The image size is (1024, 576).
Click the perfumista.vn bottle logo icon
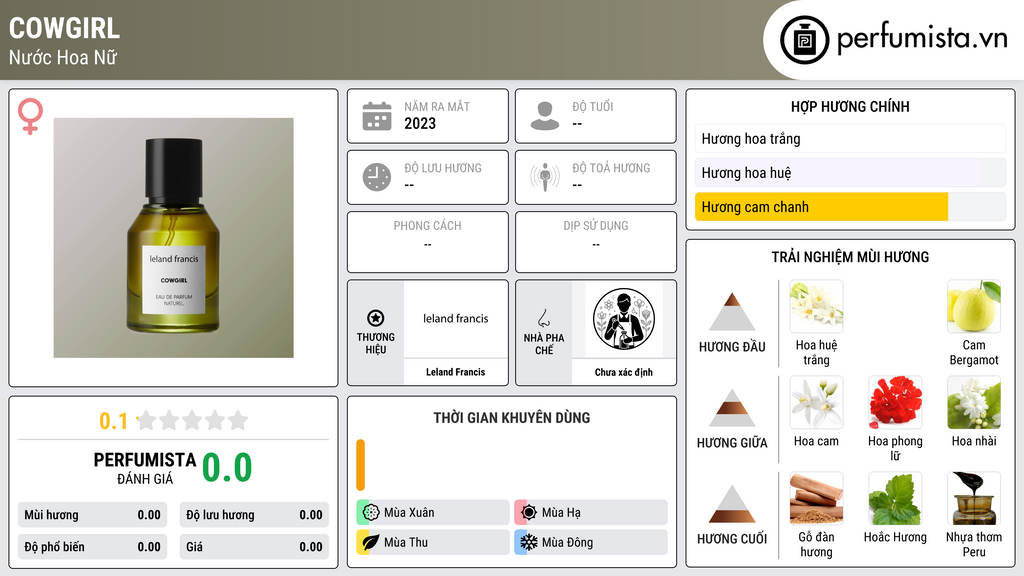[x=804, y=40]
